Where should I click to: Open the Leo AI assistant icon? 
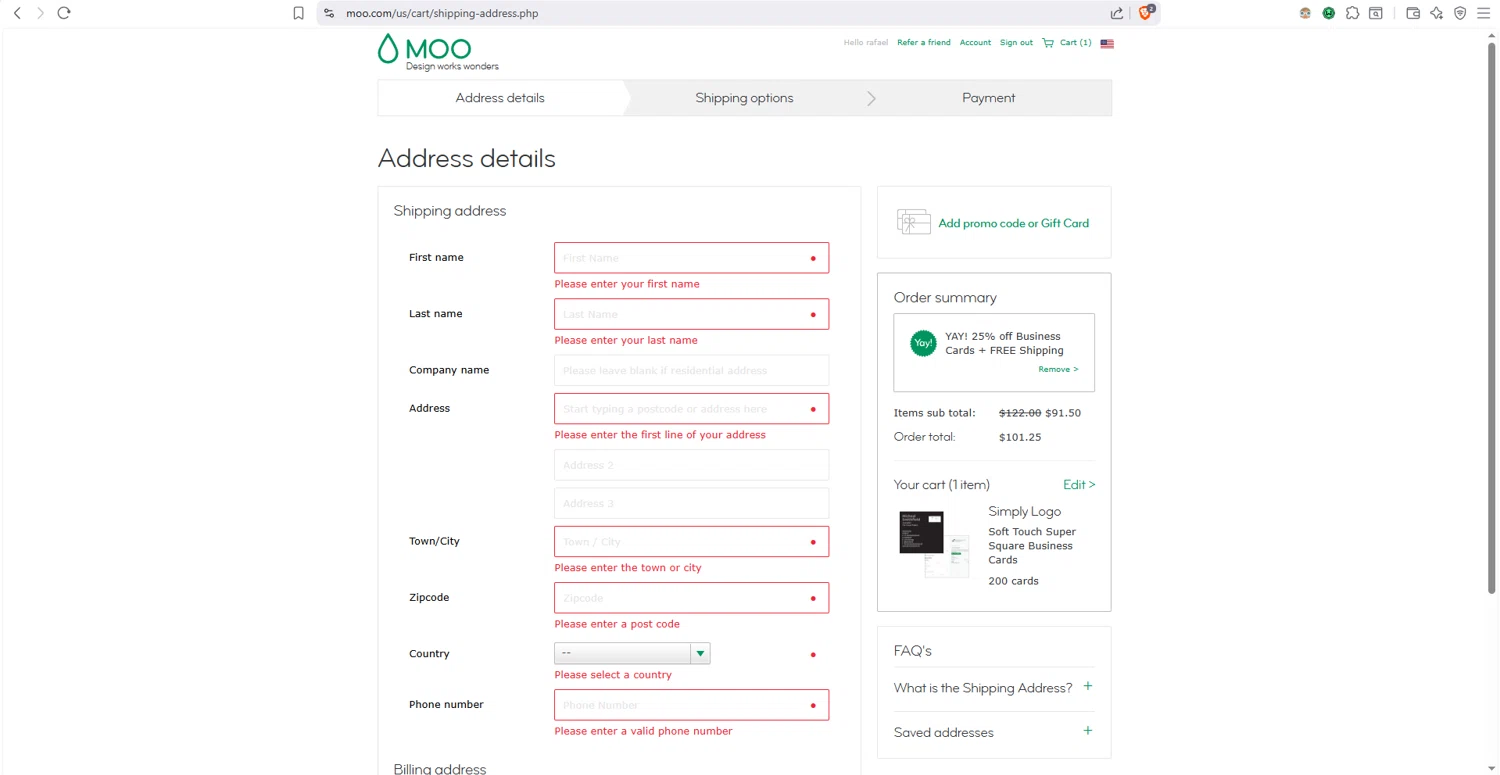click(x=1437, y=13)
